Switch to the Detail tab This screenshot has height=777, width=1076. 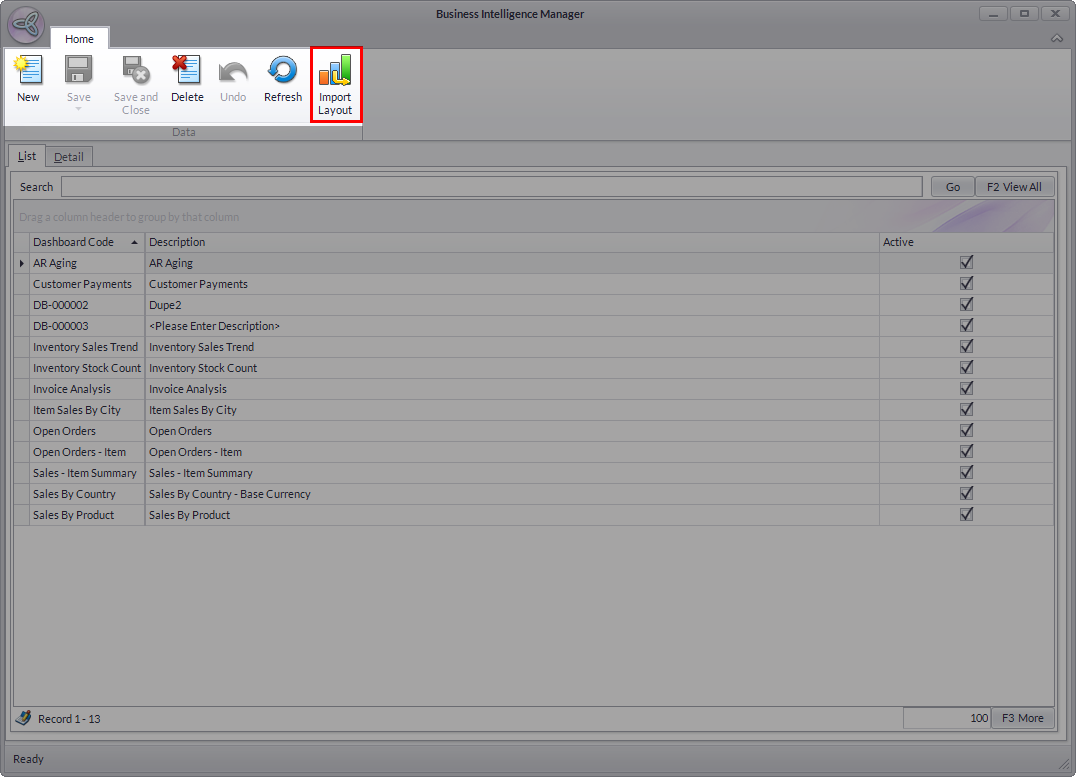[69, 156]
